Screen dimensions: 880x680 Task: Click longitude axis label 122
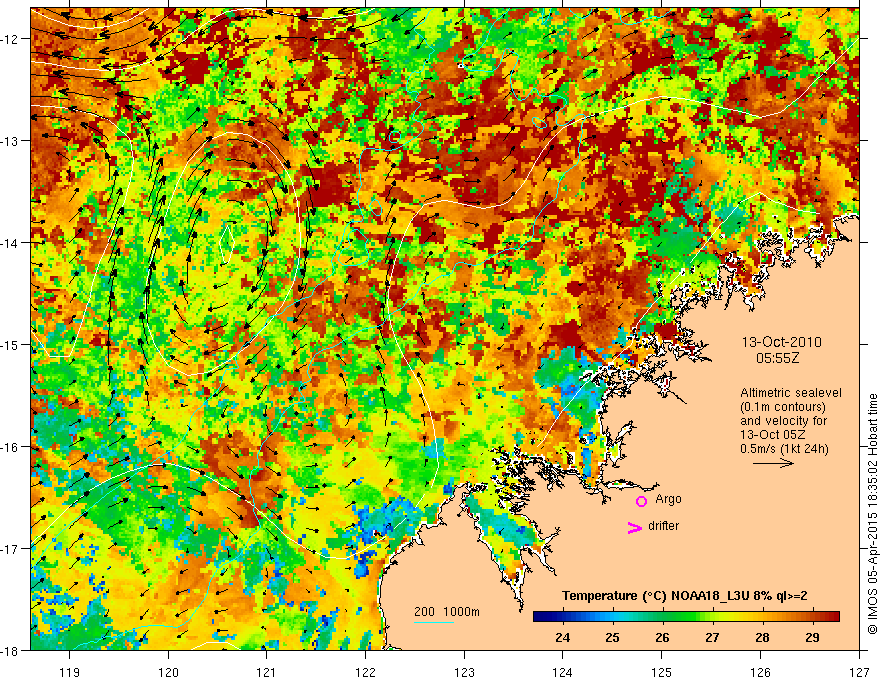(x=365, y=672)
